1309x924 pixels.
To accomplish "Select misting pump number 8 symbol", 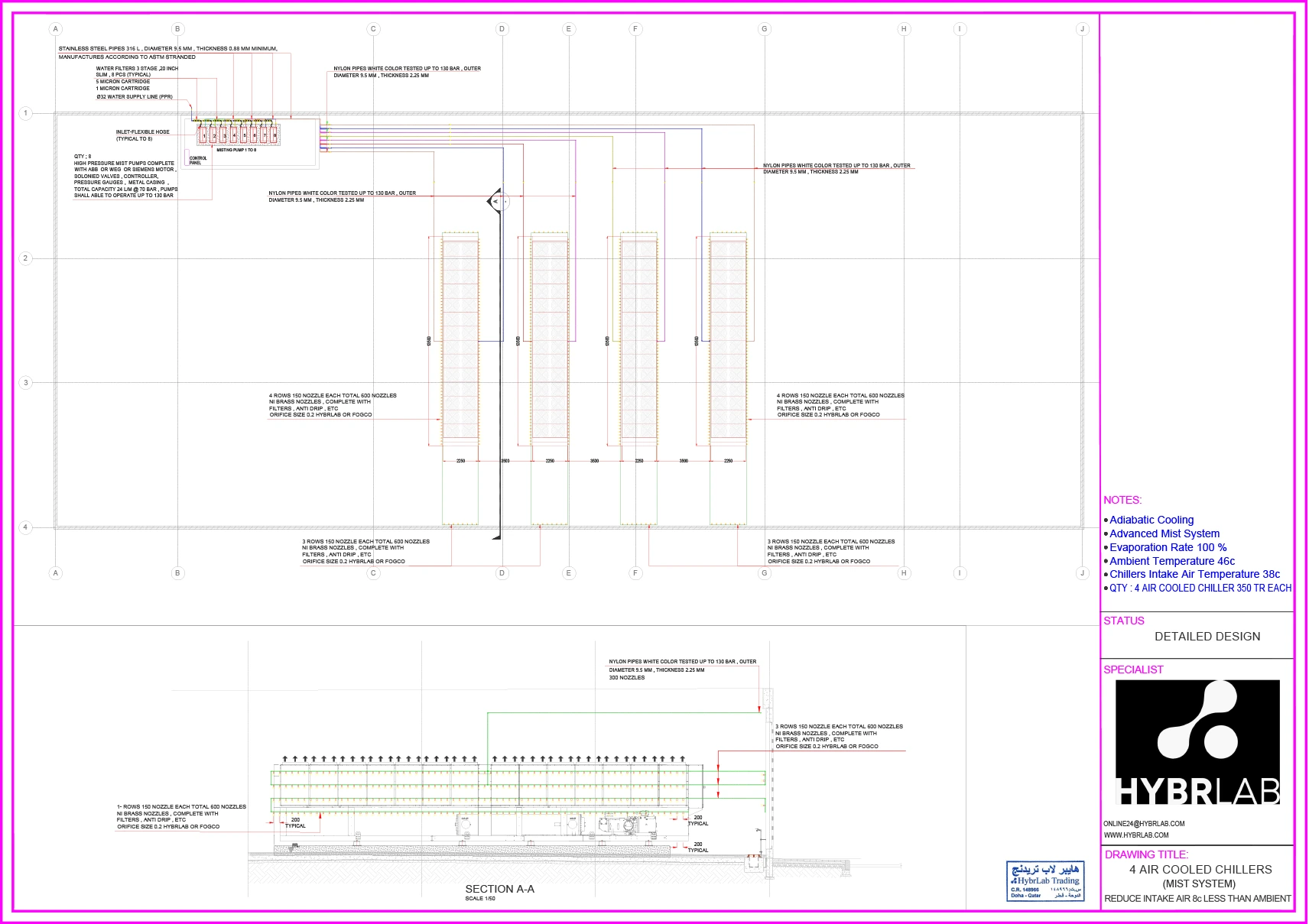I will pyautogui.click(x=274, y=135).
